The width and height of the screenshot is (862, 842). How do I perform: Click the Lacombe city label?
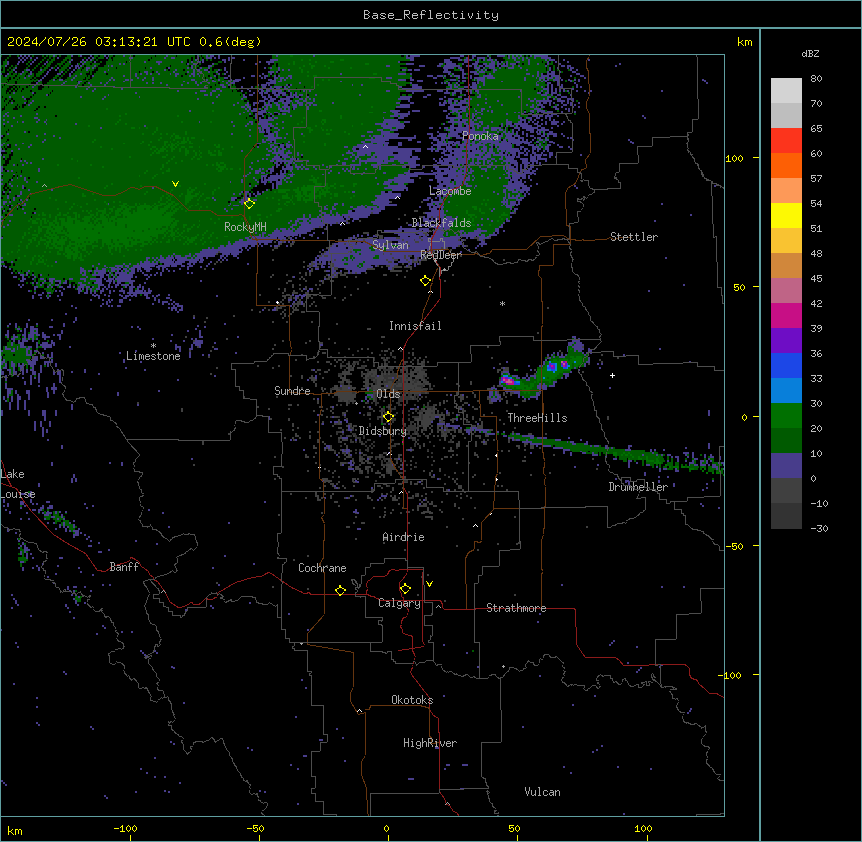[450, 191]
